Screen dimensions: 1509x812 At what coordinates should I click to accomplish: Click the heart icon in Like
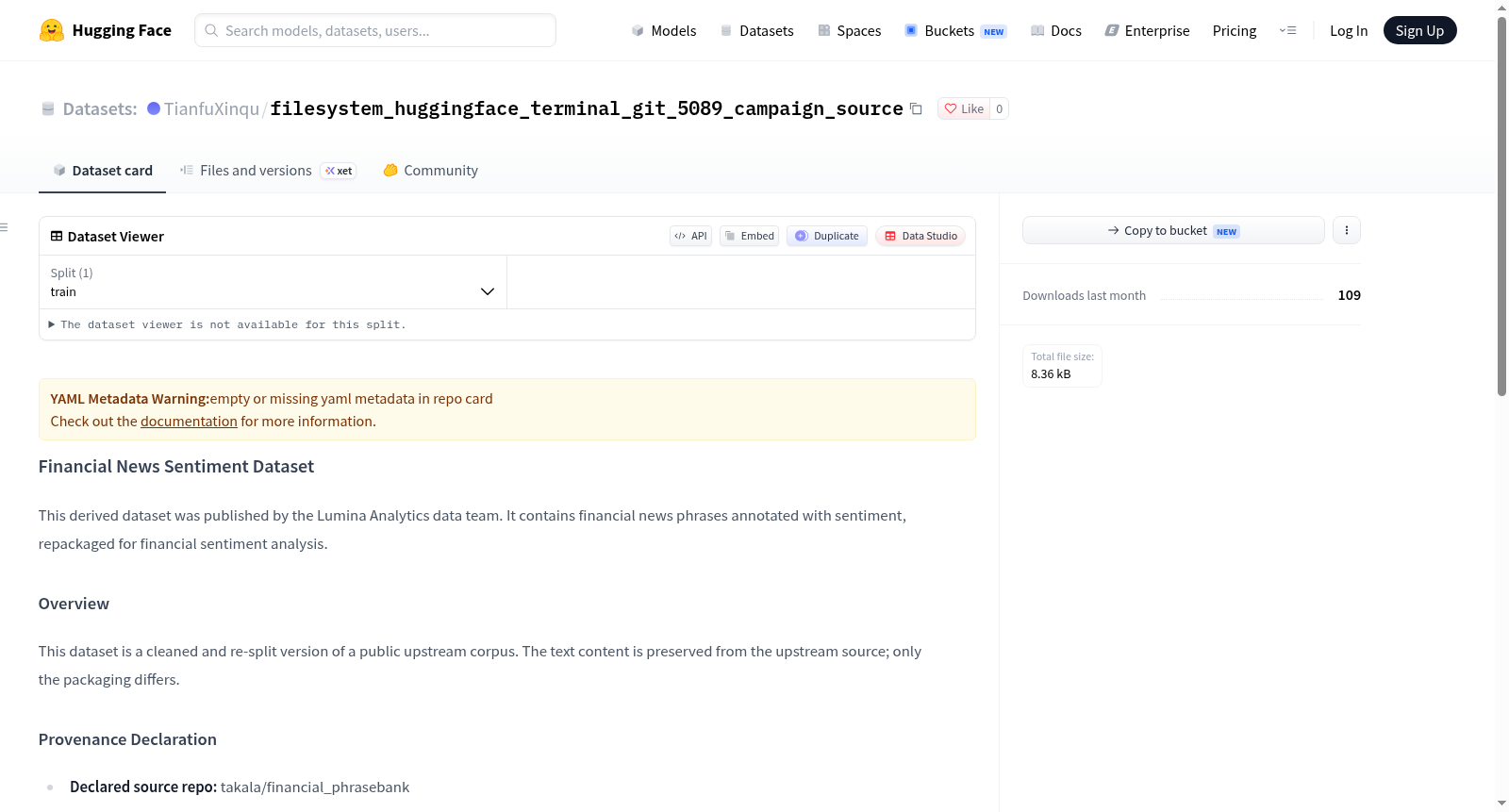coord(951,108)
